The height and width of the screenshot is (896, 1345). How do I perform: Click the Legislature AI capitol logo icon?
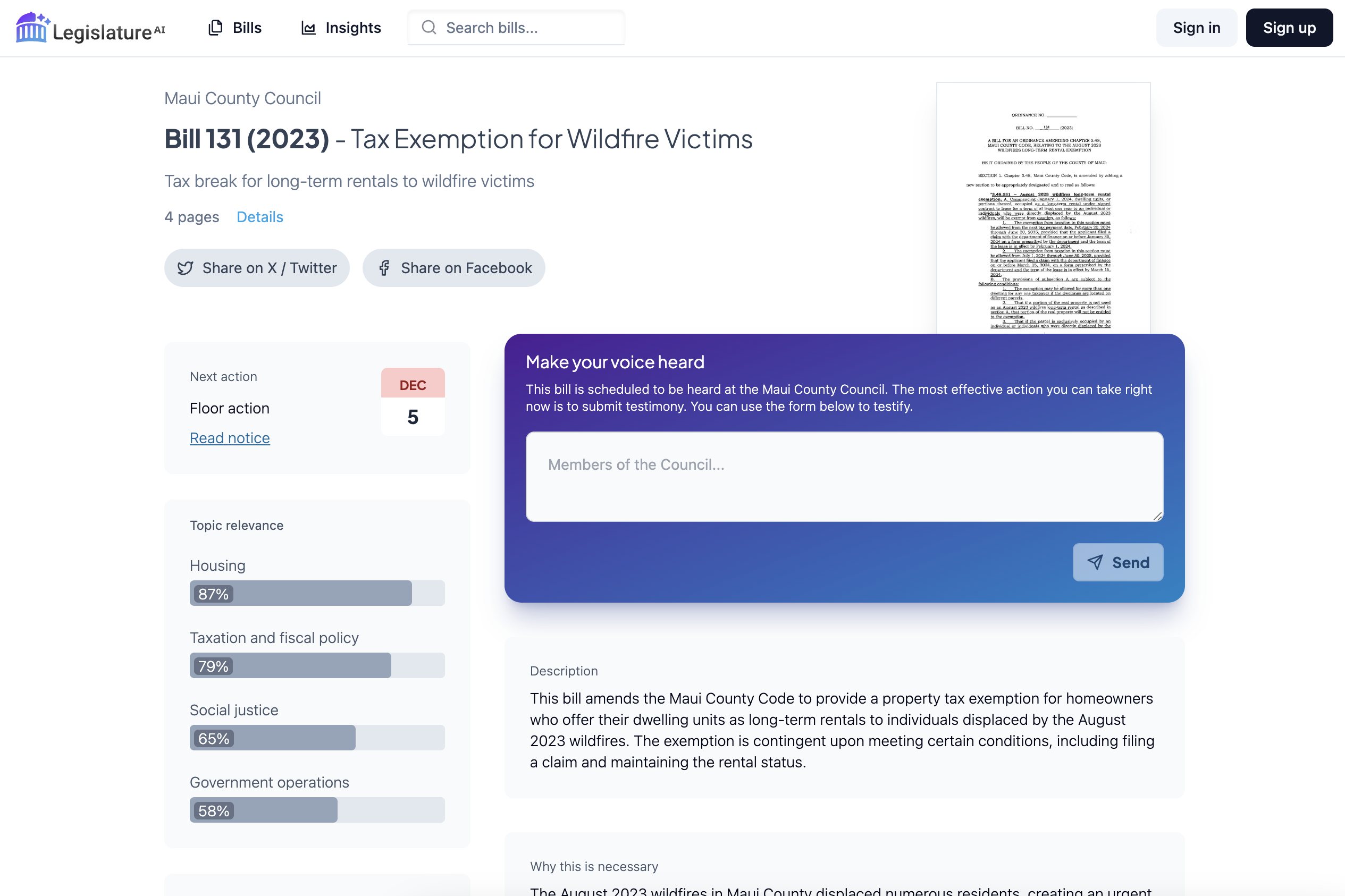[x=32, y=28]
